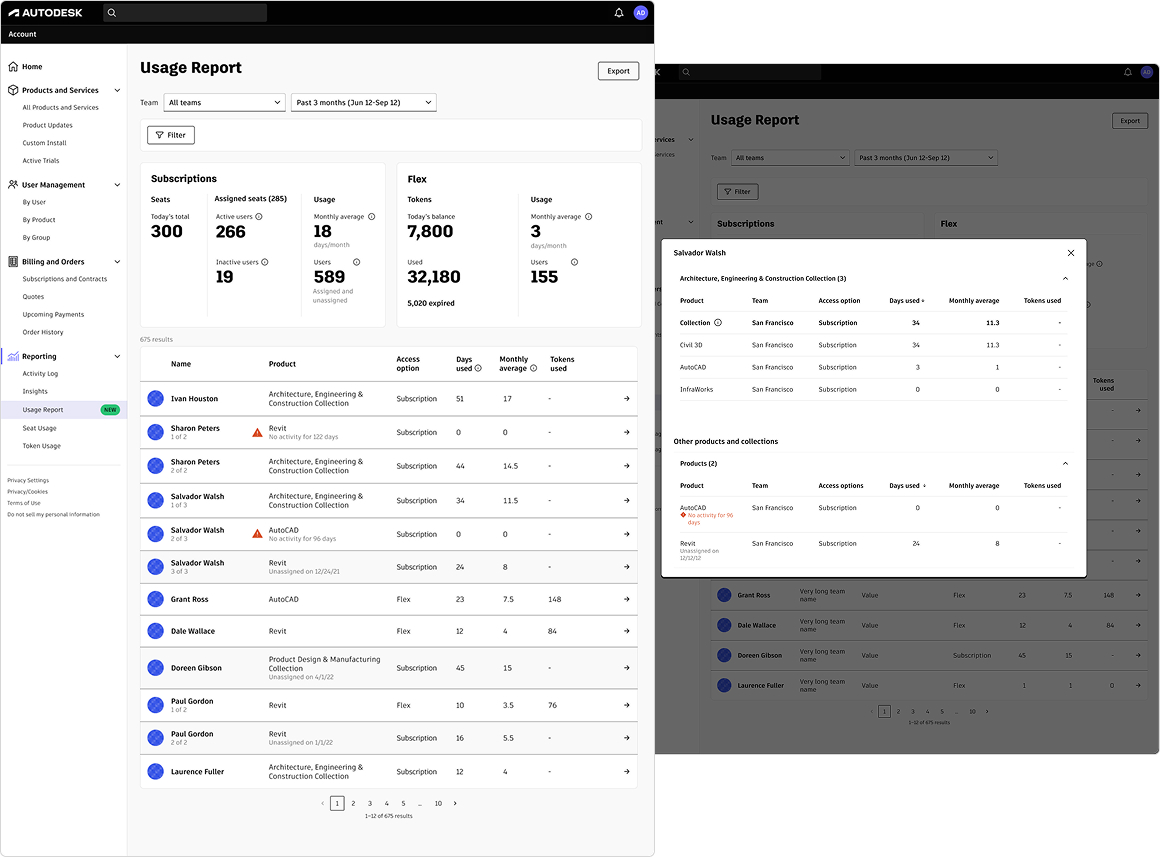
Task: Open the Past 3 months date range dropdown
Action: tap(363, 102)
